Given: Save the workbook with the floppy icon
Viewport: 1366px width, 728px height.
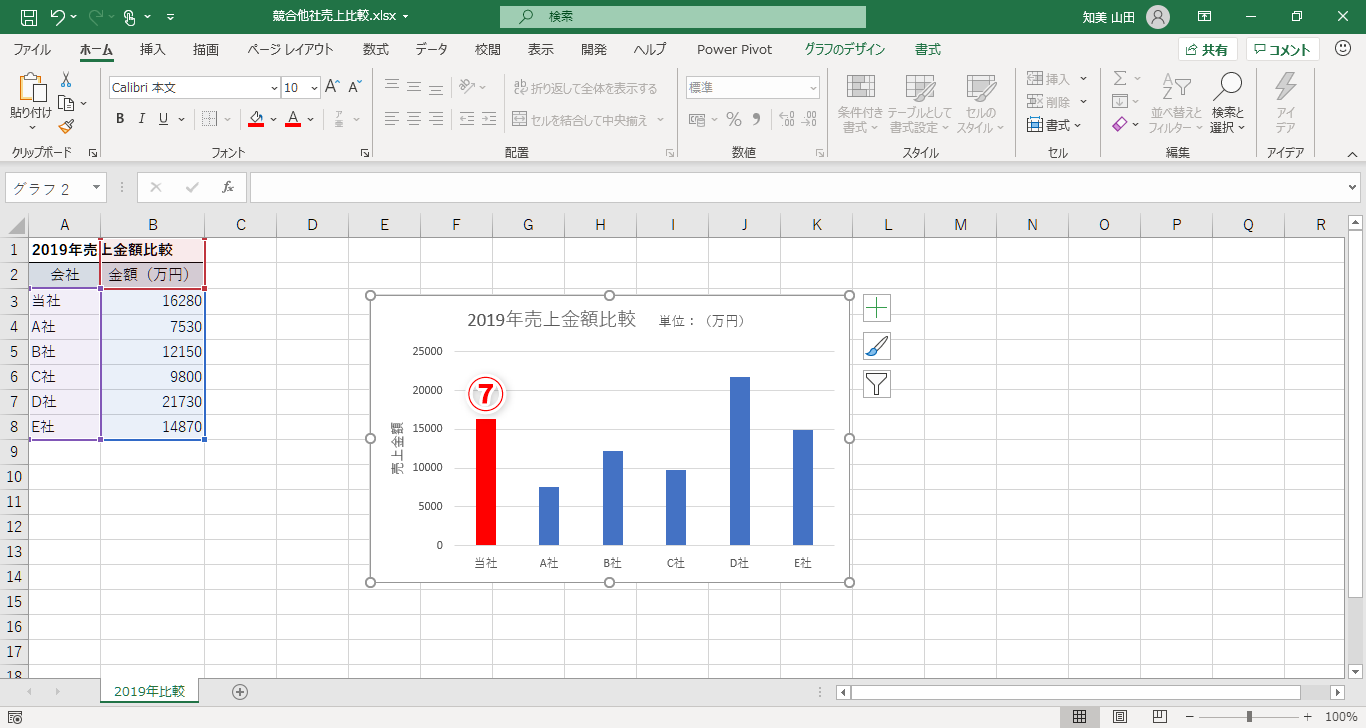Looking at the screenshot, I should 29,17.
